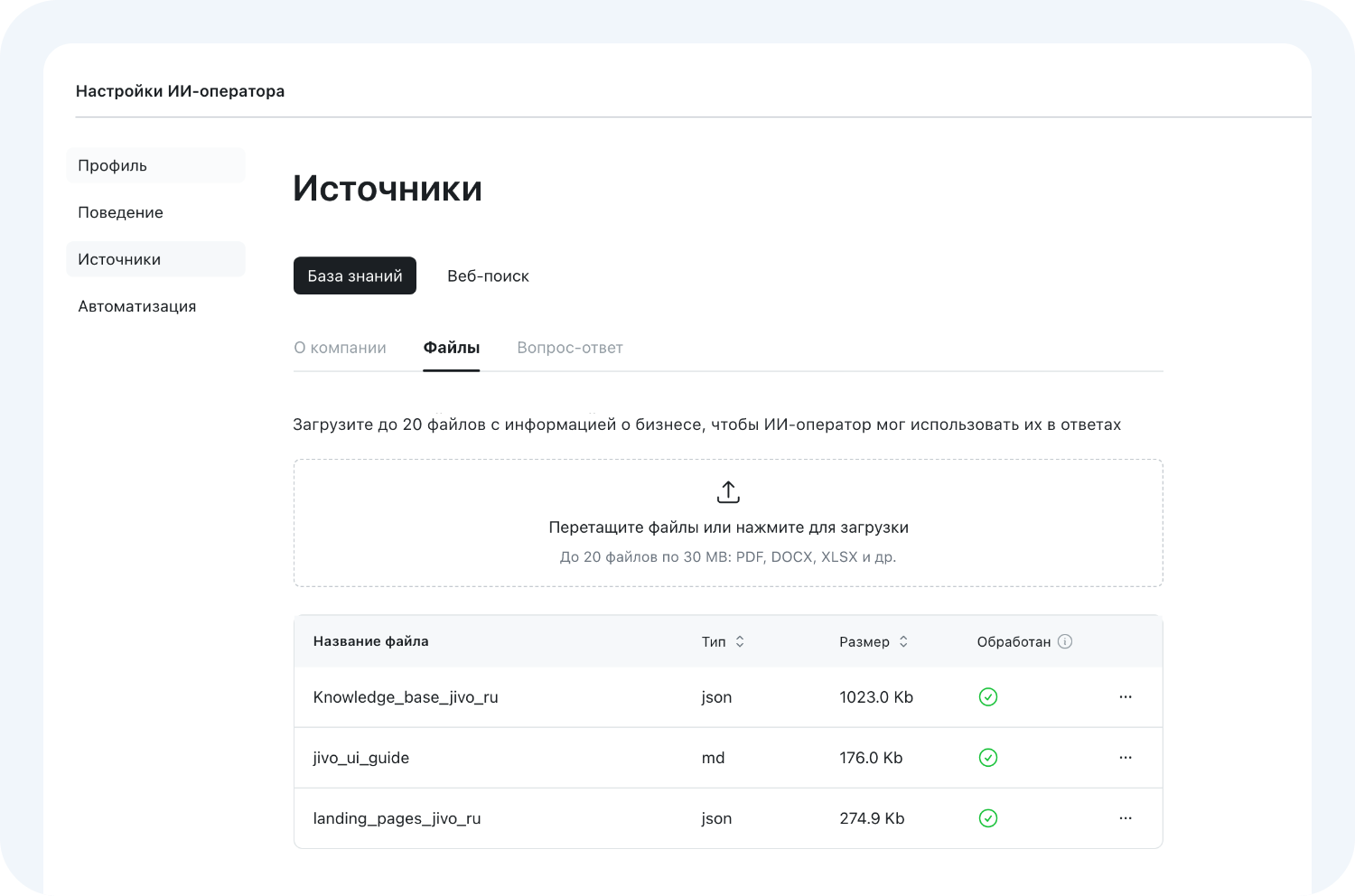Viewport: 1355px width, 896px height.
Task: Open the О компании tab
Action: [340, 348]
